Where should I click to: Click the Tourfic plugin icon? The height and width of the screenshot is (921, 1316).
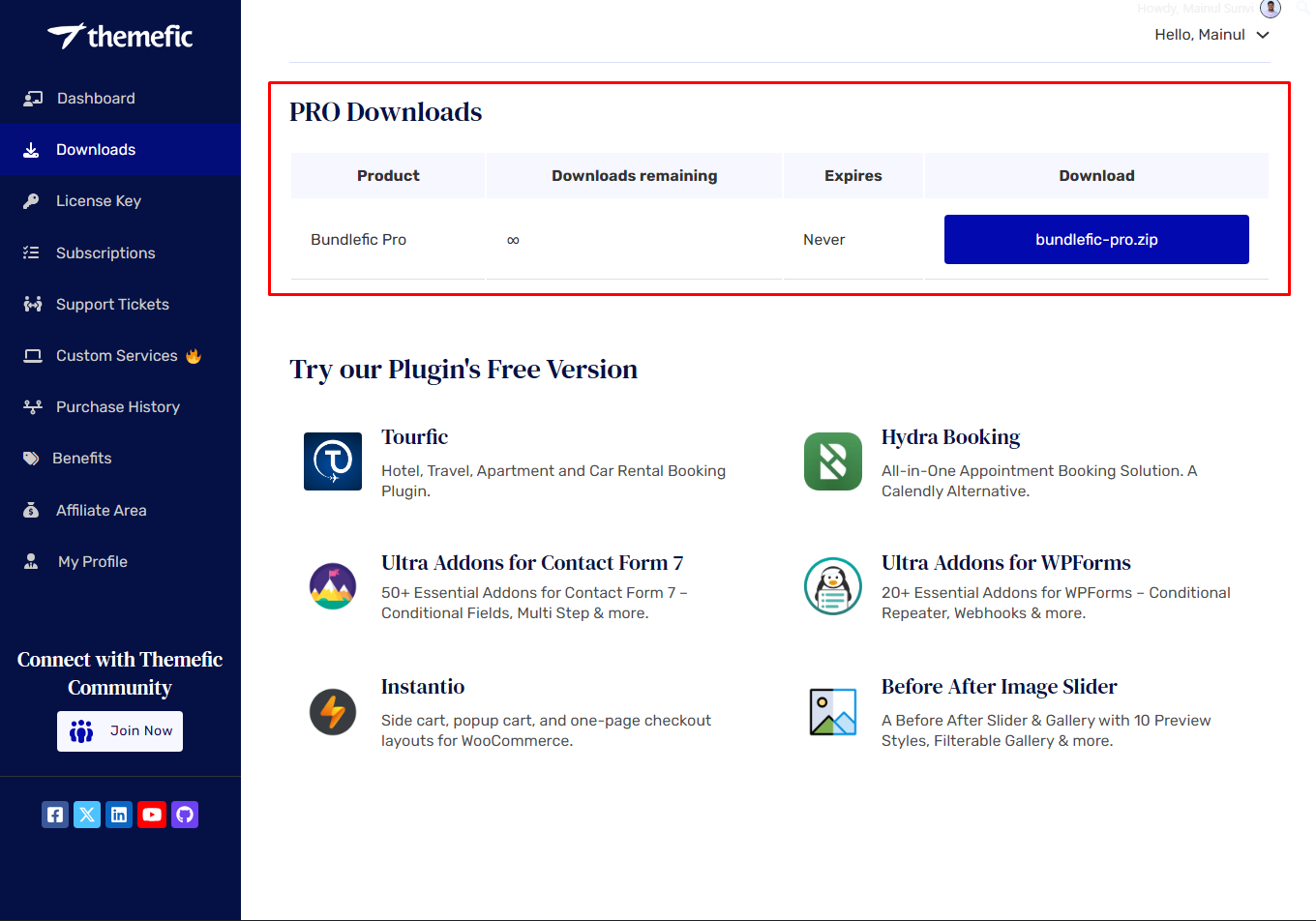[333, 461]
